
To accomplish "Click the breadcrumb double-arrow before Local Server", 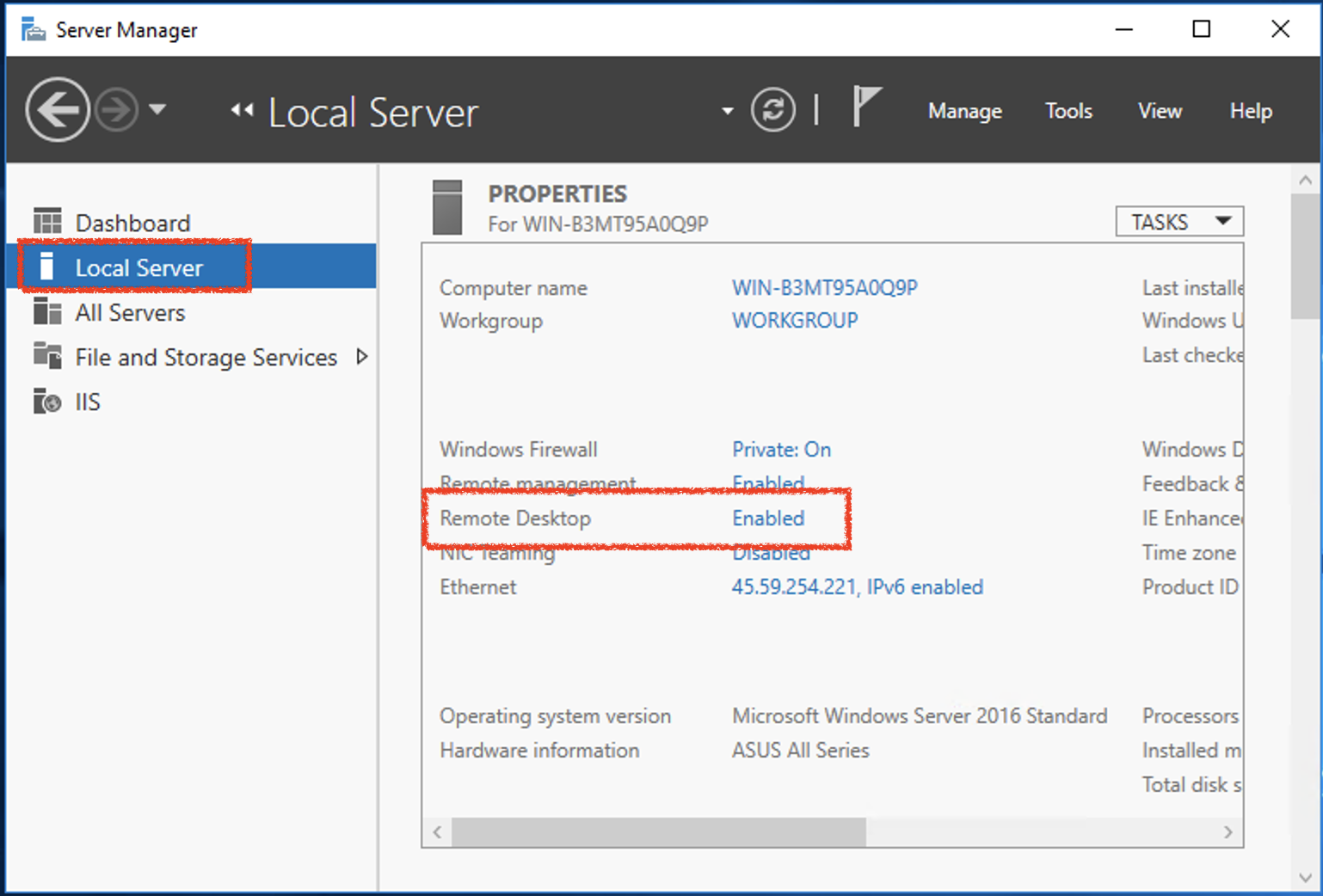I will point(243,109).
